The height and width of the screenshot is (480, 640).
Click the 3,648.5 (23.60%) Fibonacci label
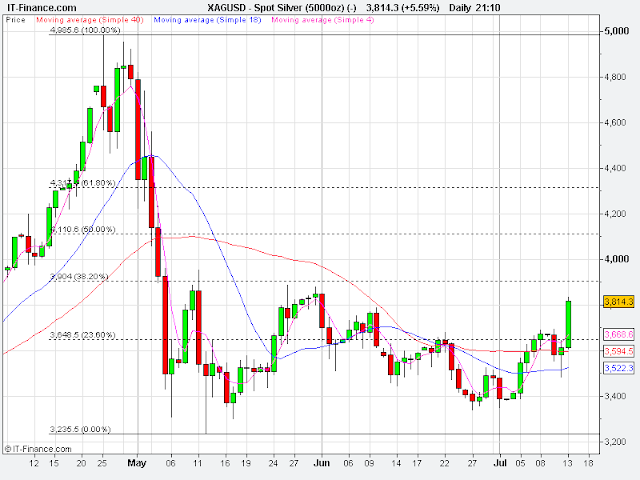pos(82,335)
